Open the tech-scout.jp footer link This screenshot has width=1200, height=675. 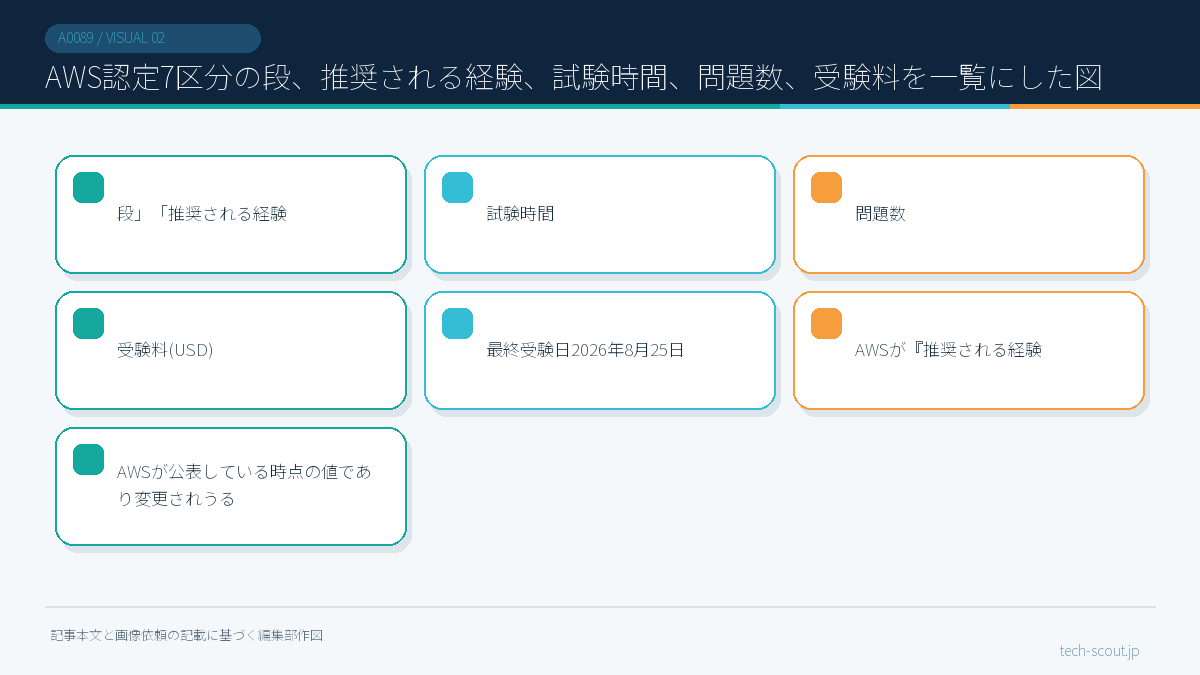[1099, 651]
